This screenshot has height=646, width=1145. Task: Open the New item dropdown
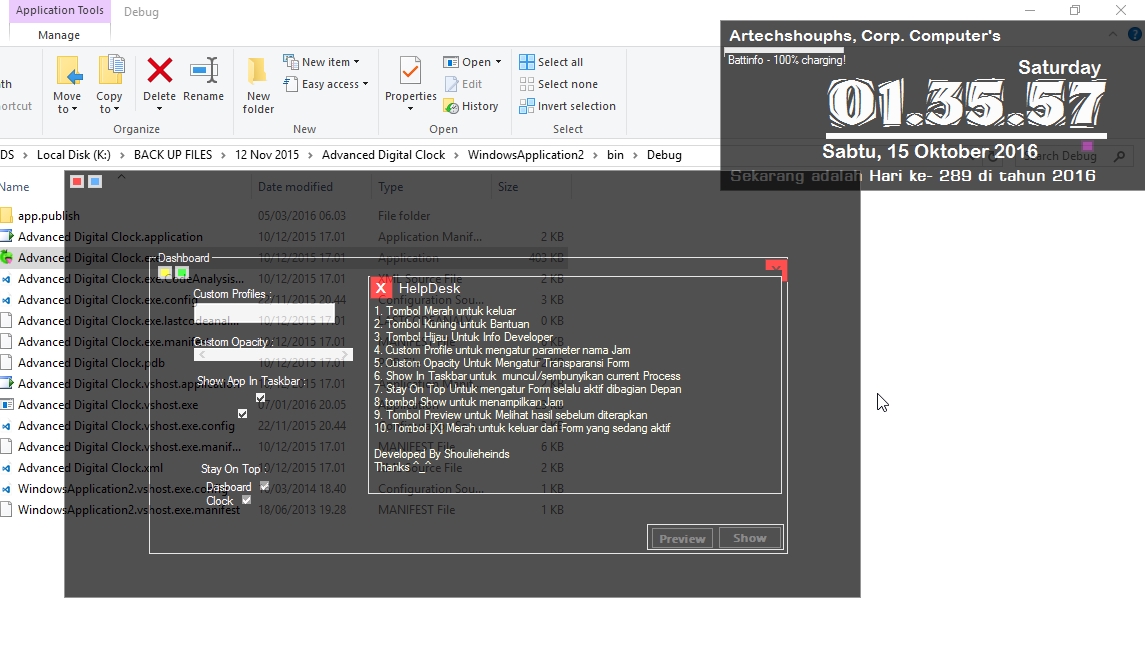click(321, 62)
